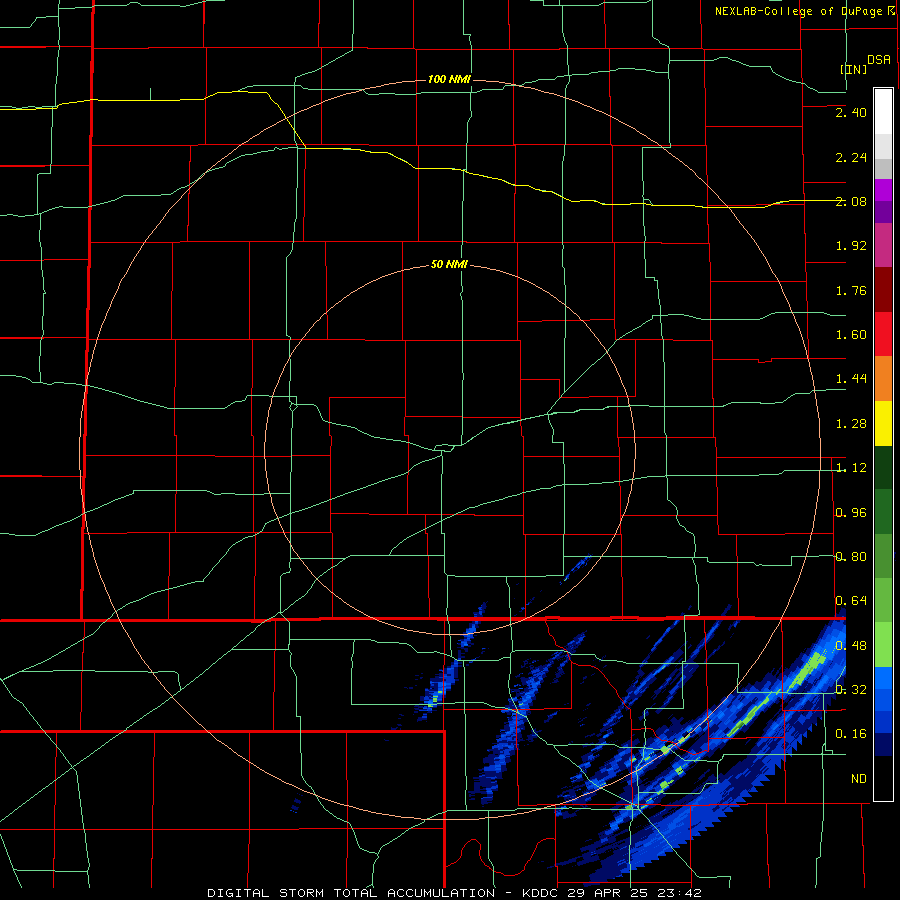Click the ND legend label
Viewport: 900px width, 900px height.
pos(859,779)
